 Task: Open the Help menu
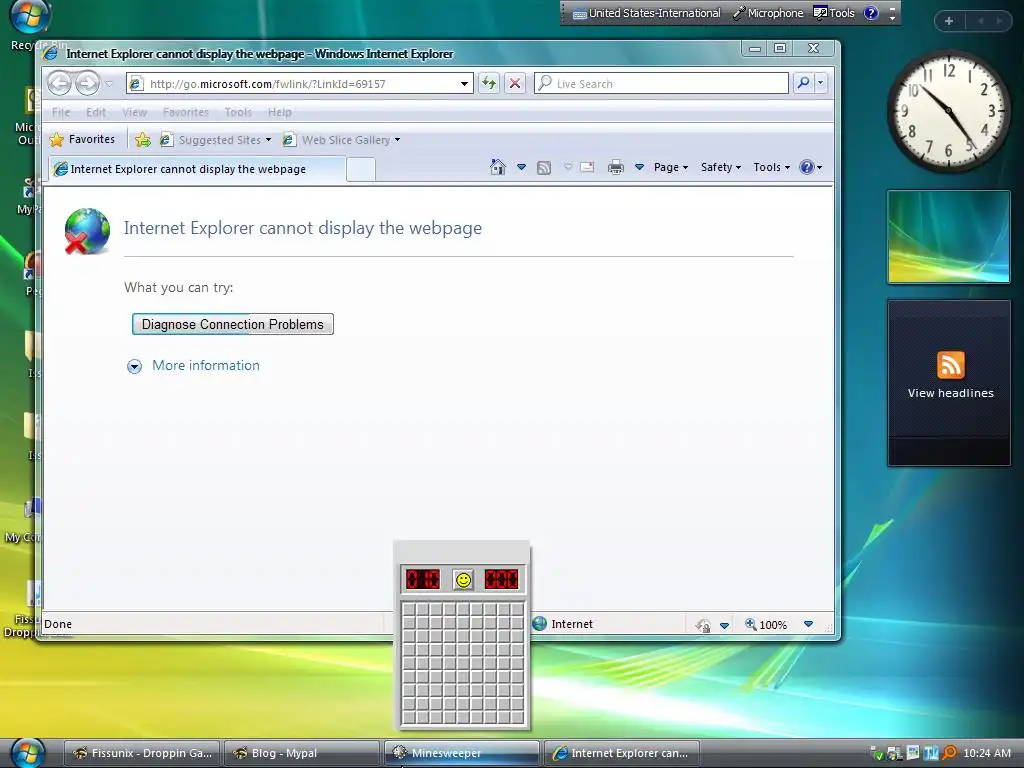[280, 112]
